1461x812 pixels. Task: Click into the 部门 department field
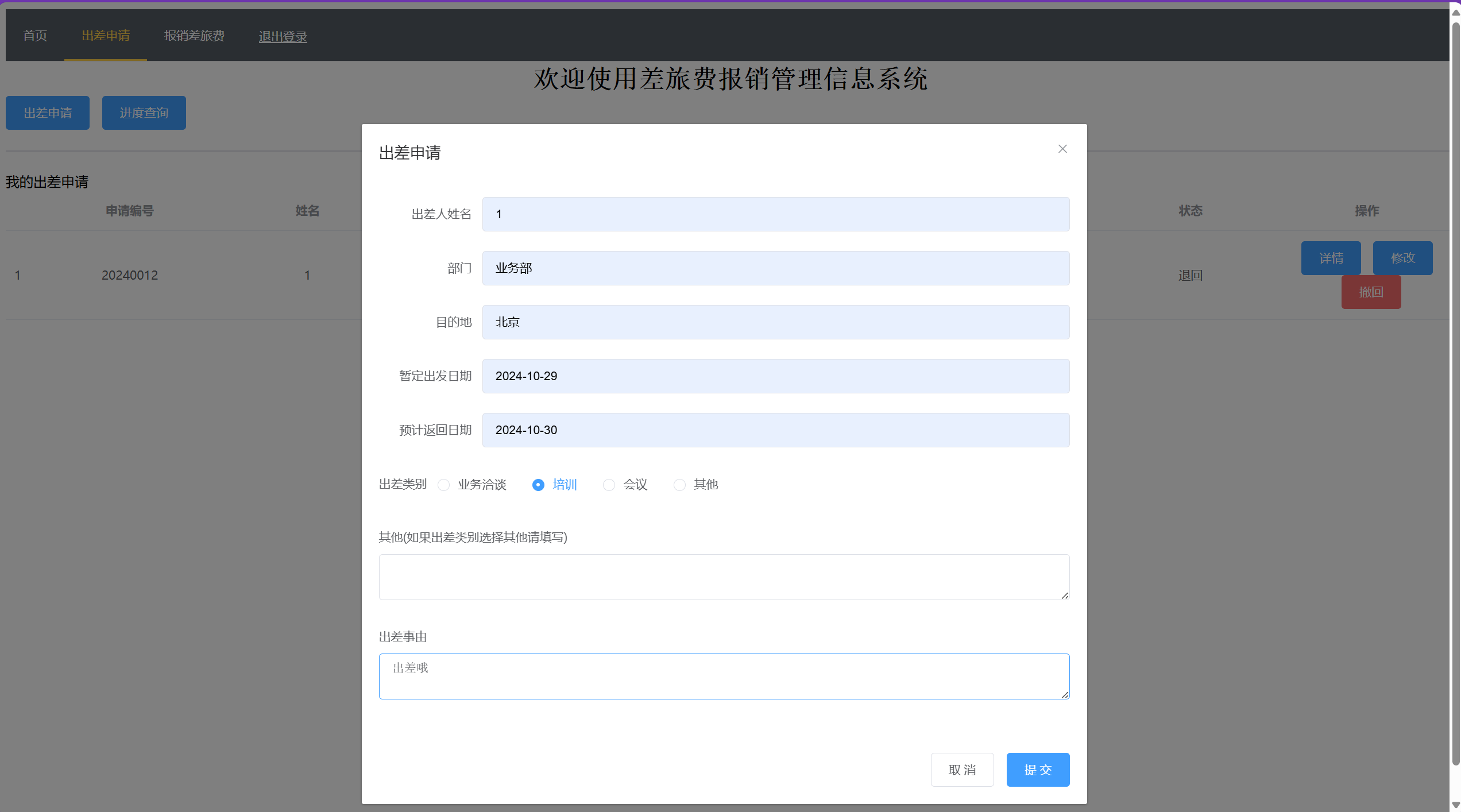pyautogui.click(x=775, y=268)
